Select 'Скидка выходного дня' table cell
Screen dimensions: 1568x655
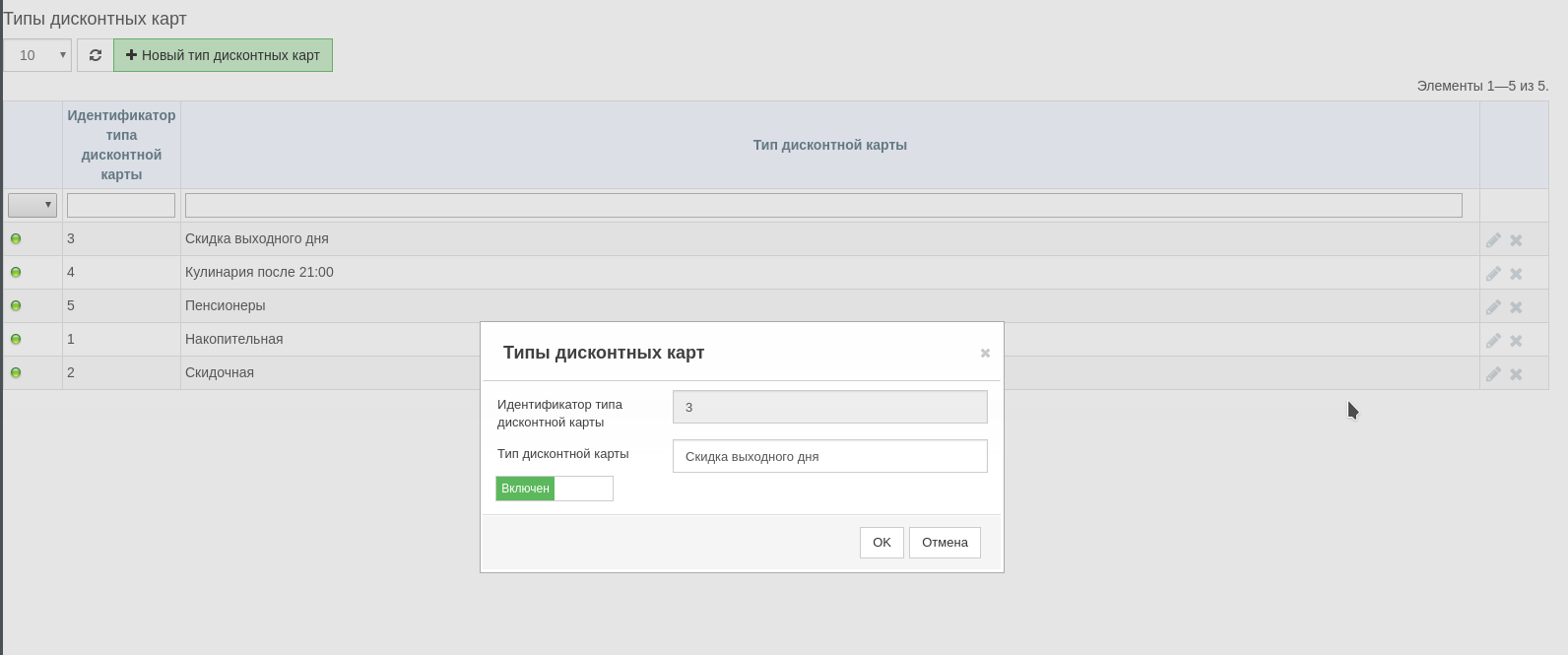click(x=830, y=238)
